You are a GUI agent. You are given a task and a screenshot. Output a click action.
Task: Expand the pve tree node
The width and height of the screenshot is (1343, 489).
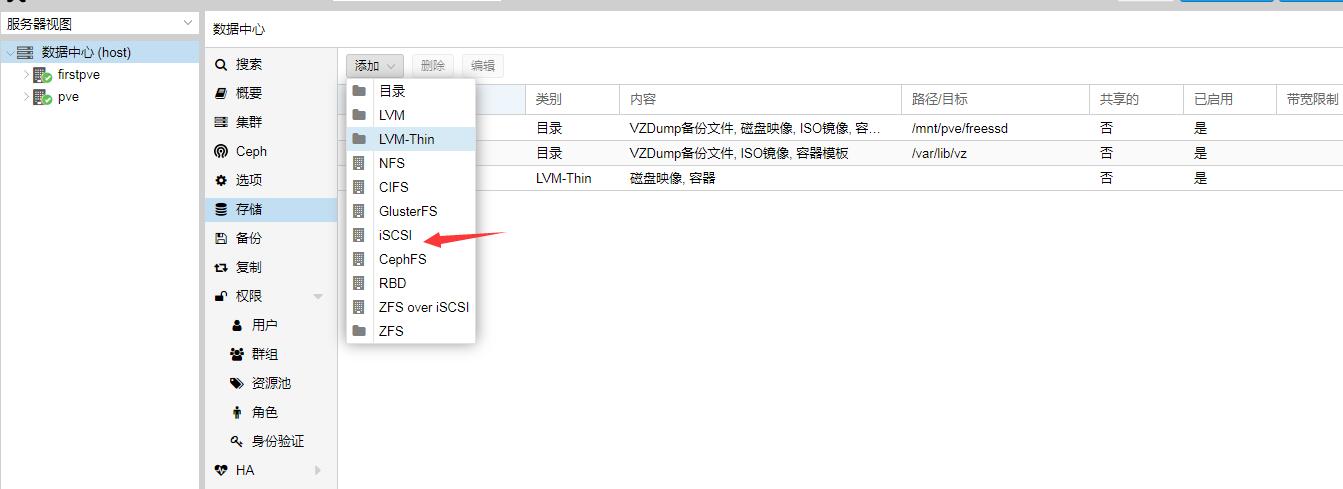coord(27,97)
